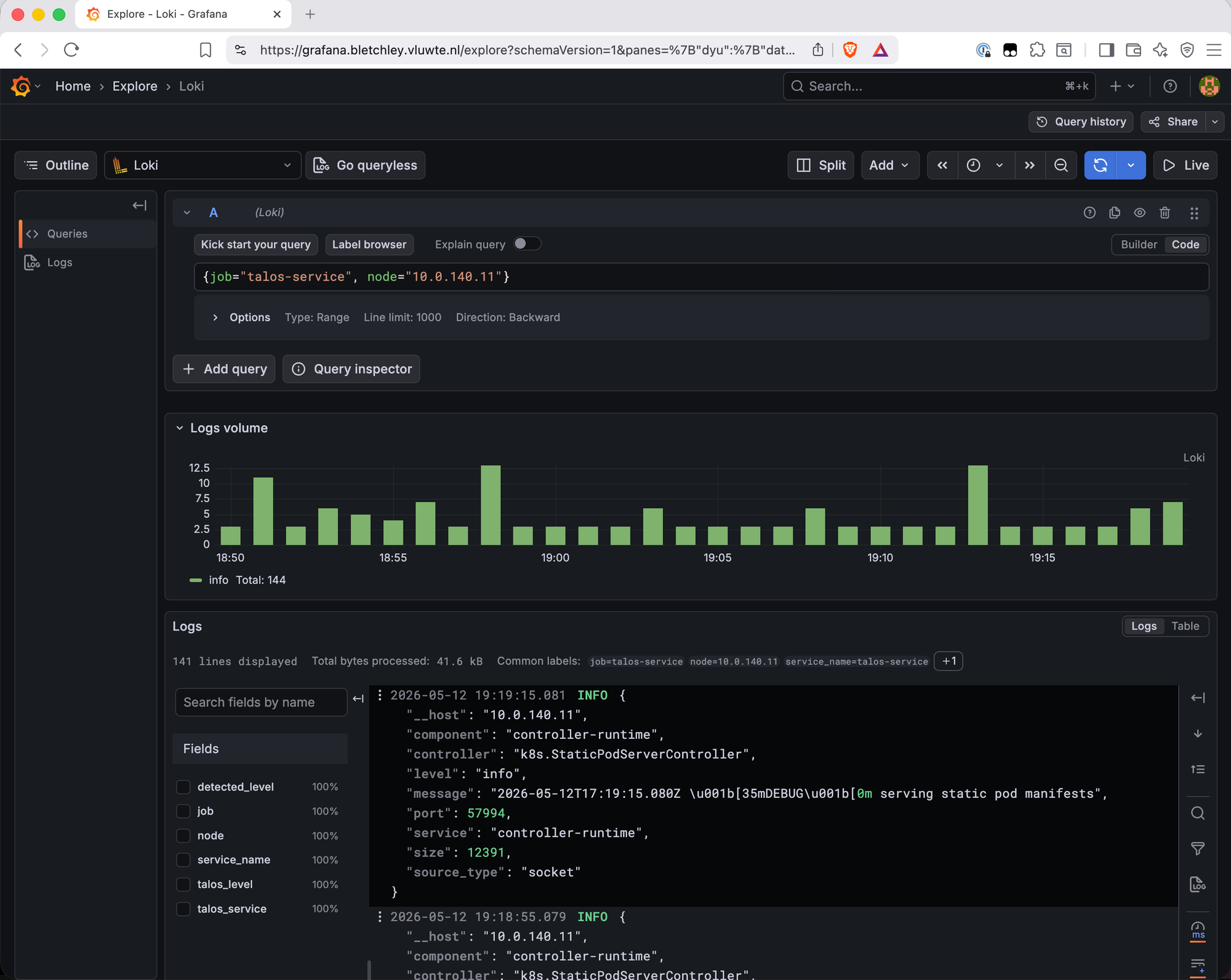Screen dimensions: 1231x980
Task: Open the log line menu for 19:18:55.079
Action: pos(380,917)
